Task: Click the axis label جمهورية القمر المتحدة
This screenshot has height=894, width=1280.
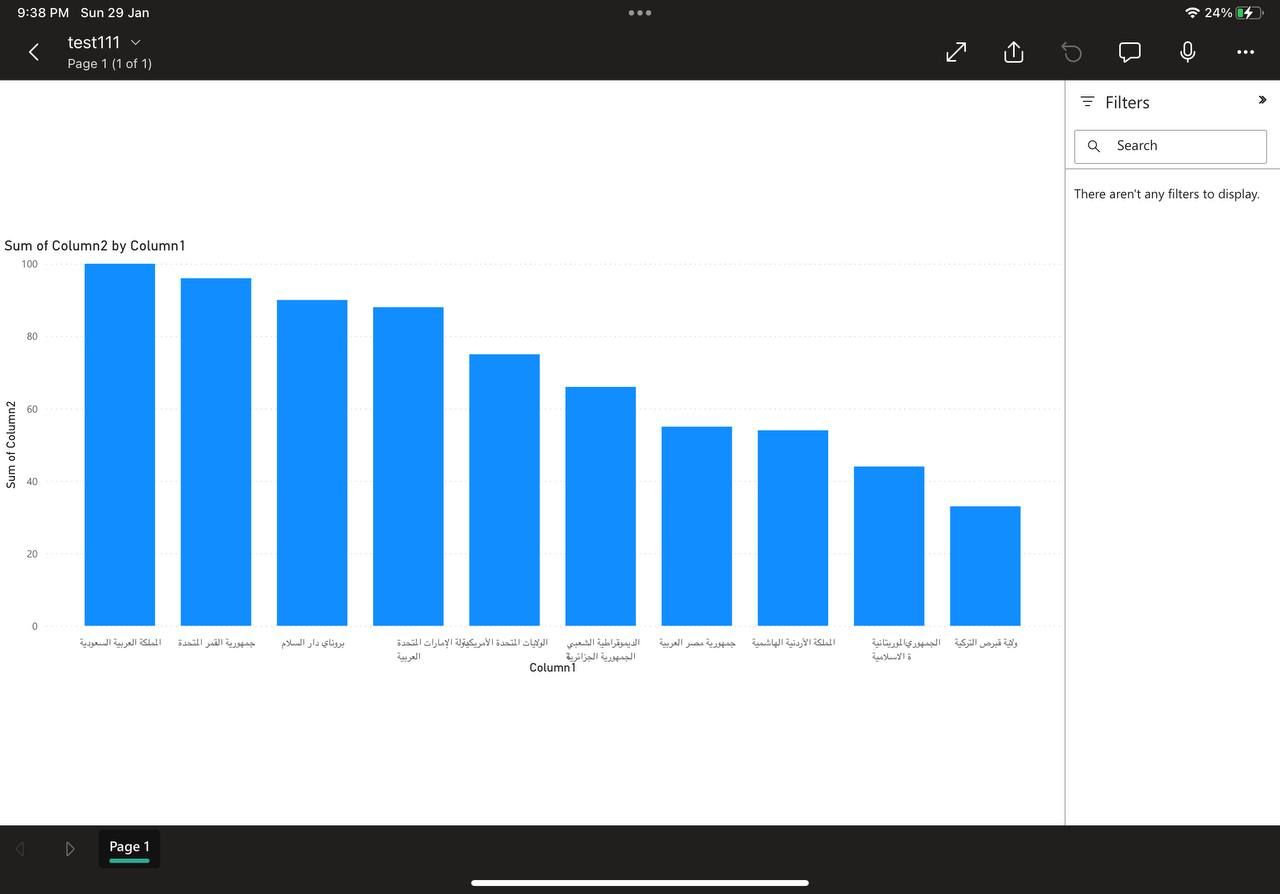Action: [x=216, y=643]
